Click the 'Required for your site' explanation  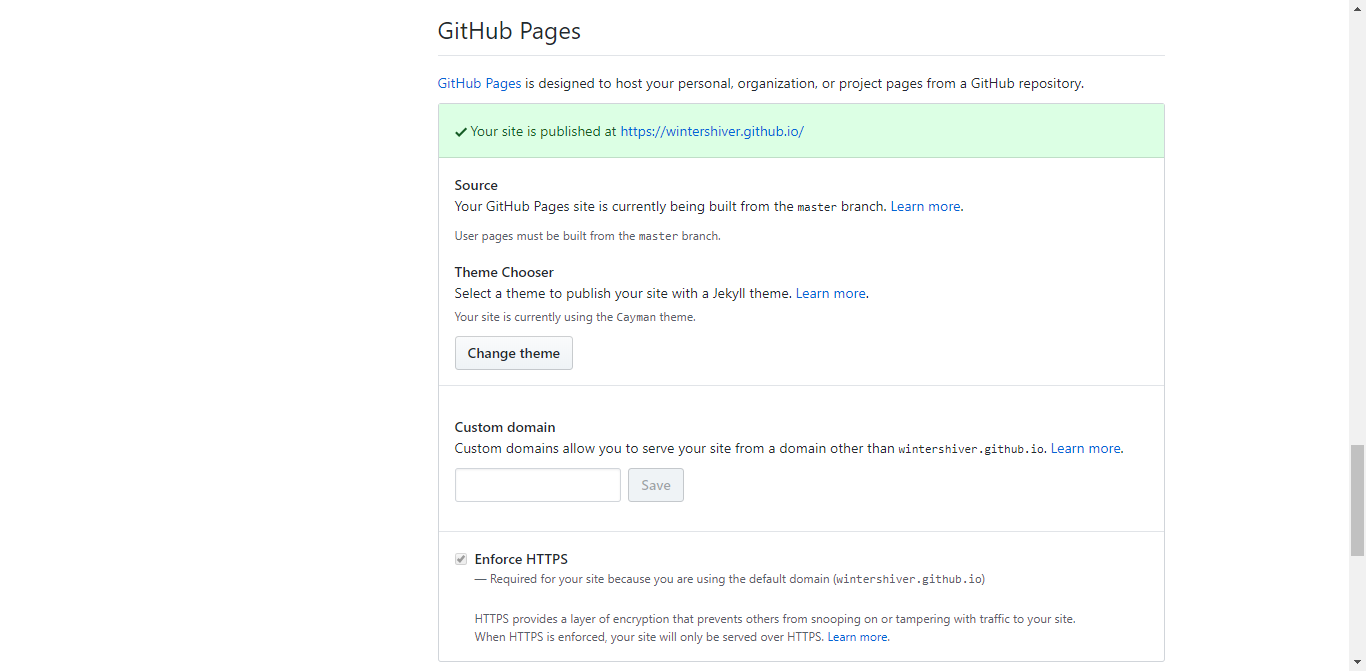[730, 579]
